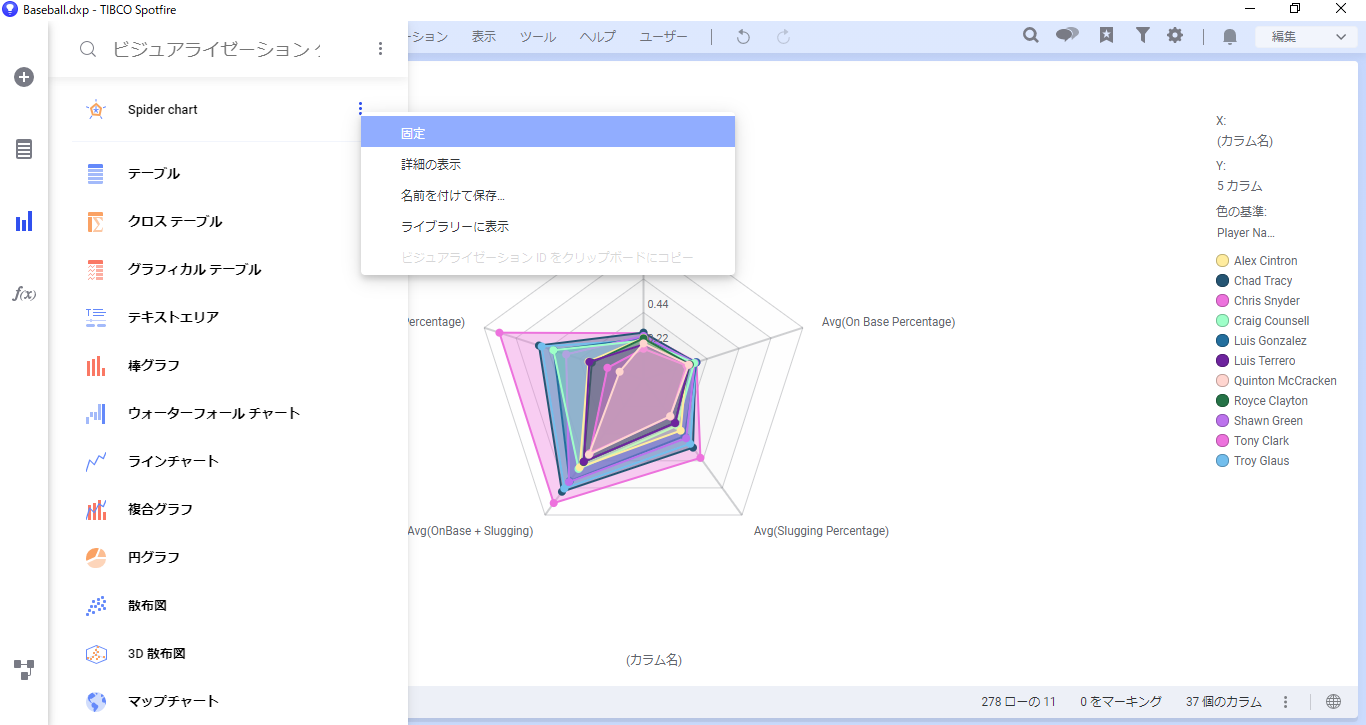This screenshot has width=1366, height=725.
Task: Open Spider chart three-dot menu
Action: click(360, 109)
